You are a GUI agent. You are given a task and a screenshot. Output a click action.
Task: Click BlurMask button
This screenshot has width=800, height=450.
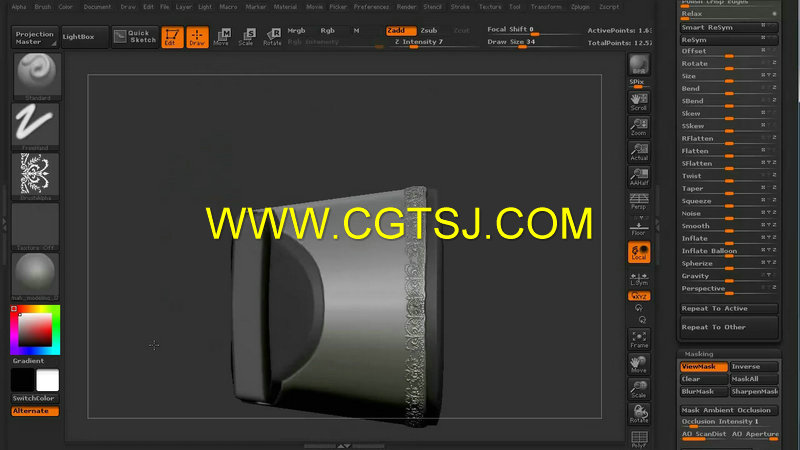coord(704,392)
